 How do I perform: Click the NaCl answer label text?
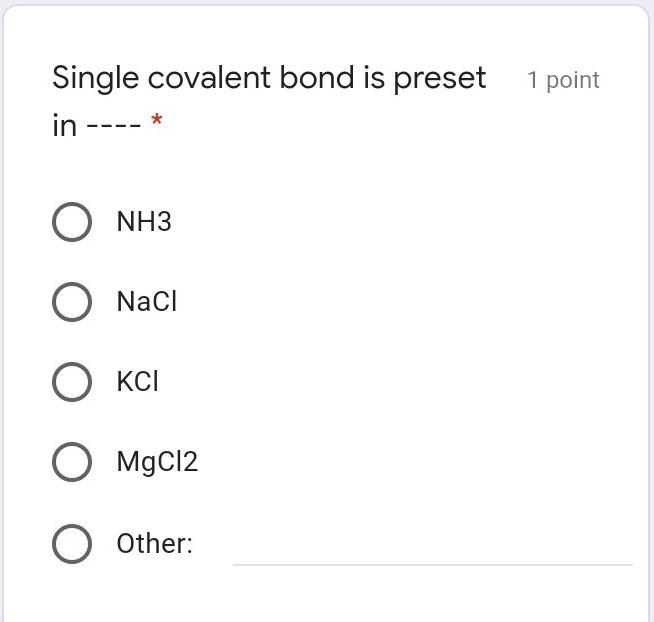pos(147,302)
